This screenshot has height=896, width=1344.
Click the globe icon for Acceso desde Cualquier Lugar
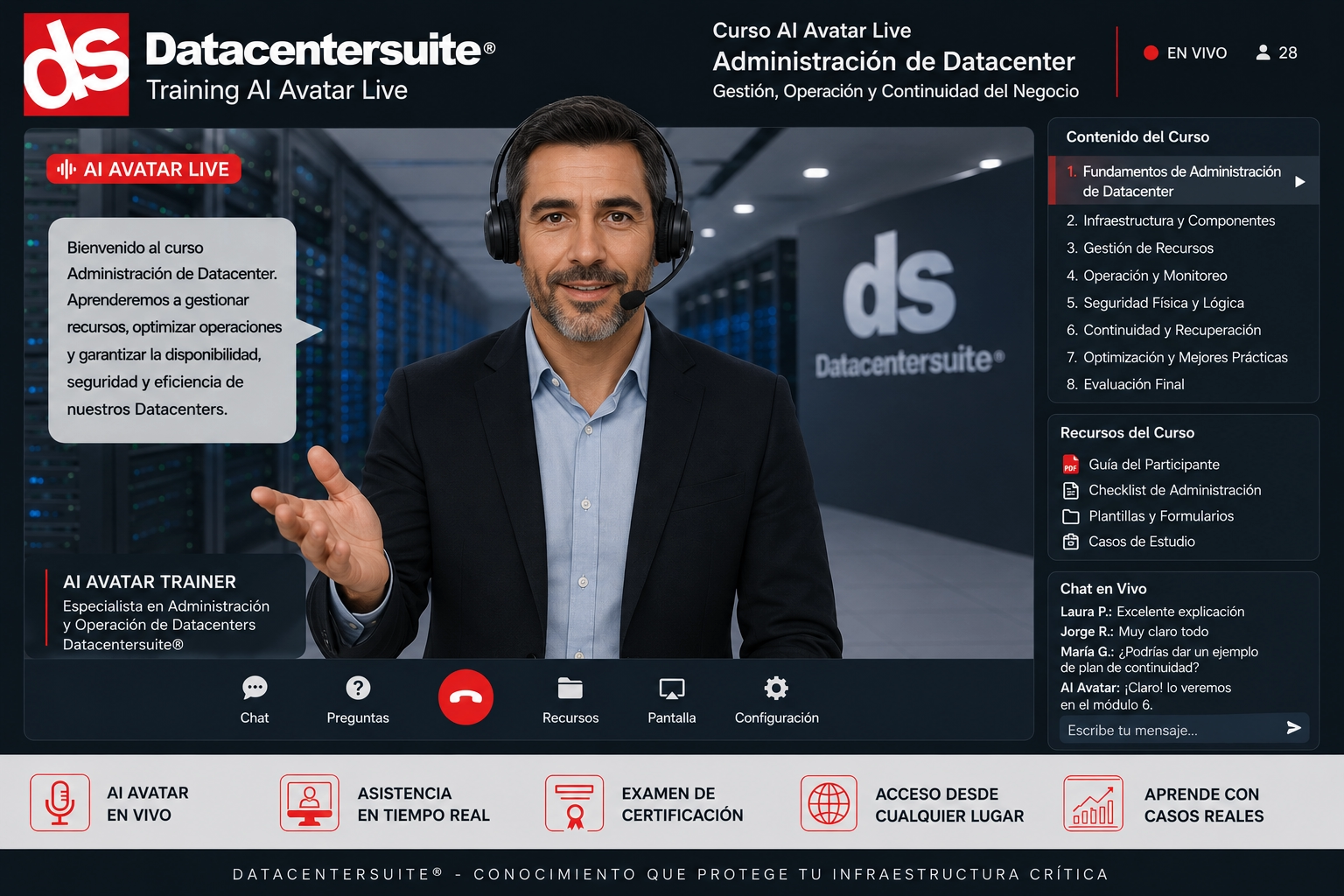point(829,802)
